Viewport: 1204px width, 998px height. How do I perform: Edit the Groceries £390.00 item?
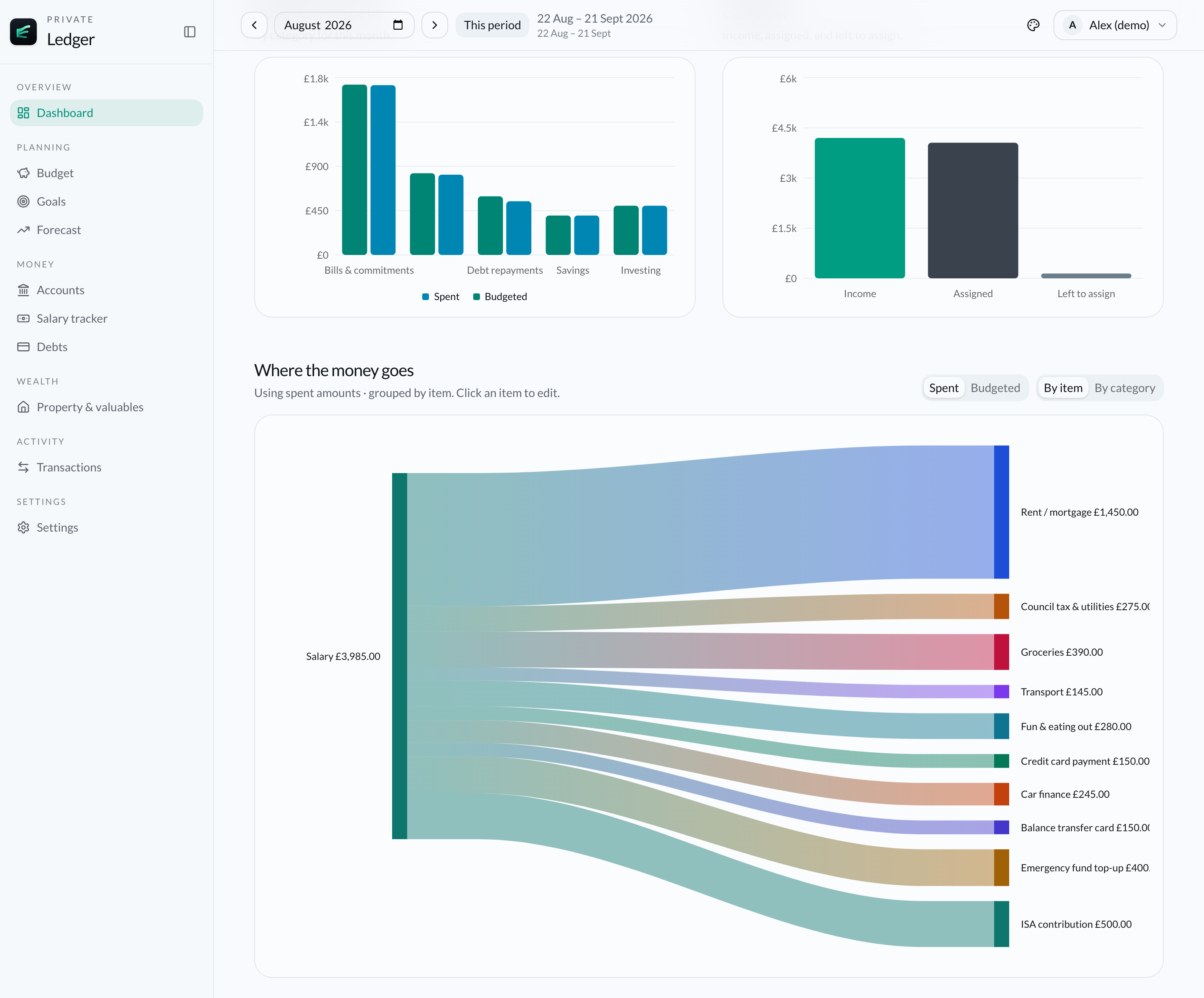coord(1061,652)
